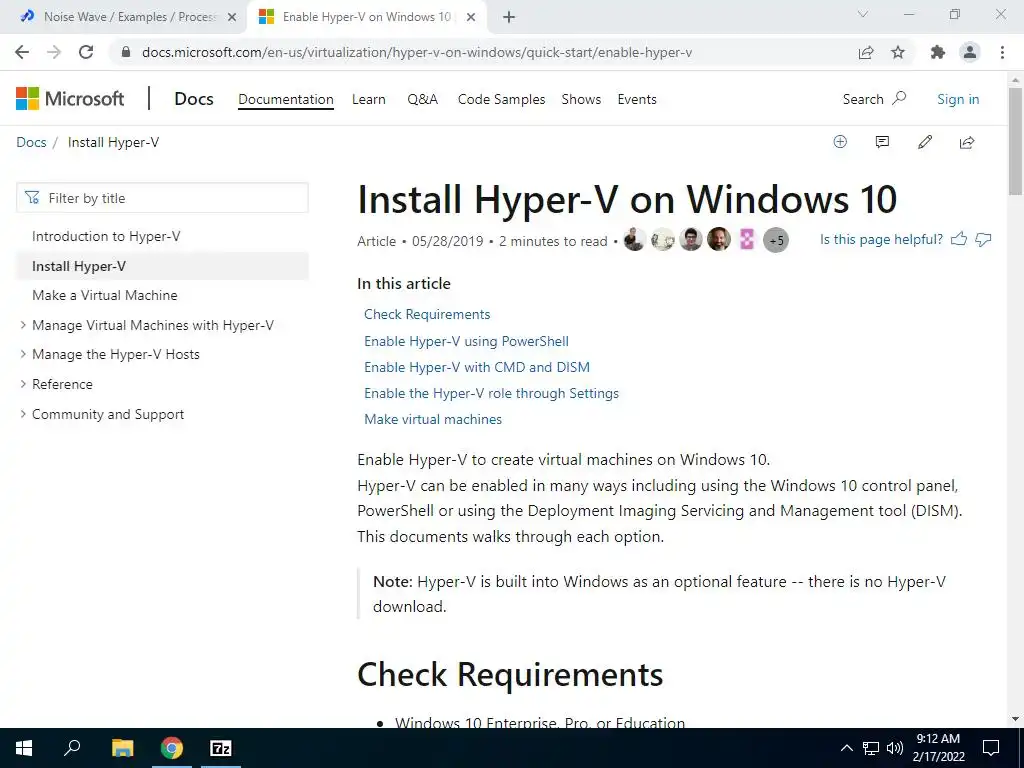
Task: Open File Explorer from the taskbar
Action: click(122, 748)
